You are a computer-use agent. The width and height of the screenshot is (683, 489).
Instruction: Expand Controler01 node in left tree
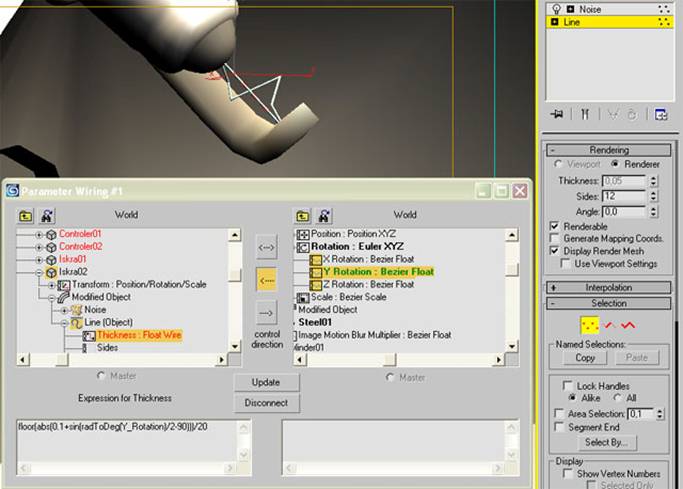39,234
